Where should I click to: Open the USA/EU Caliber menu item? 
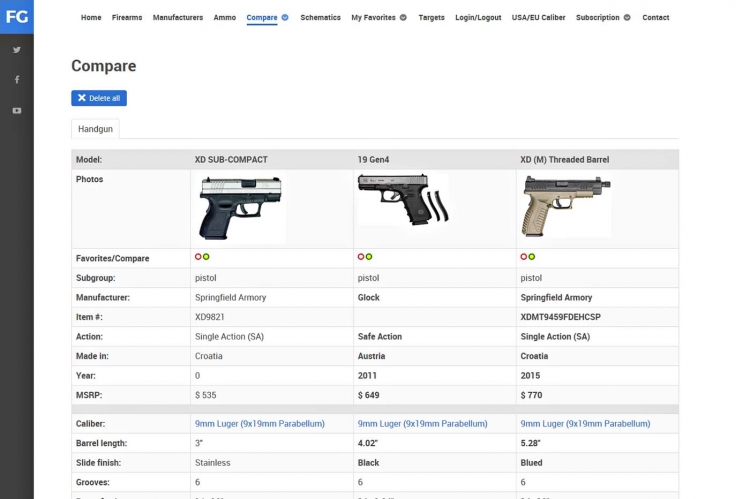tap(539, 18)
